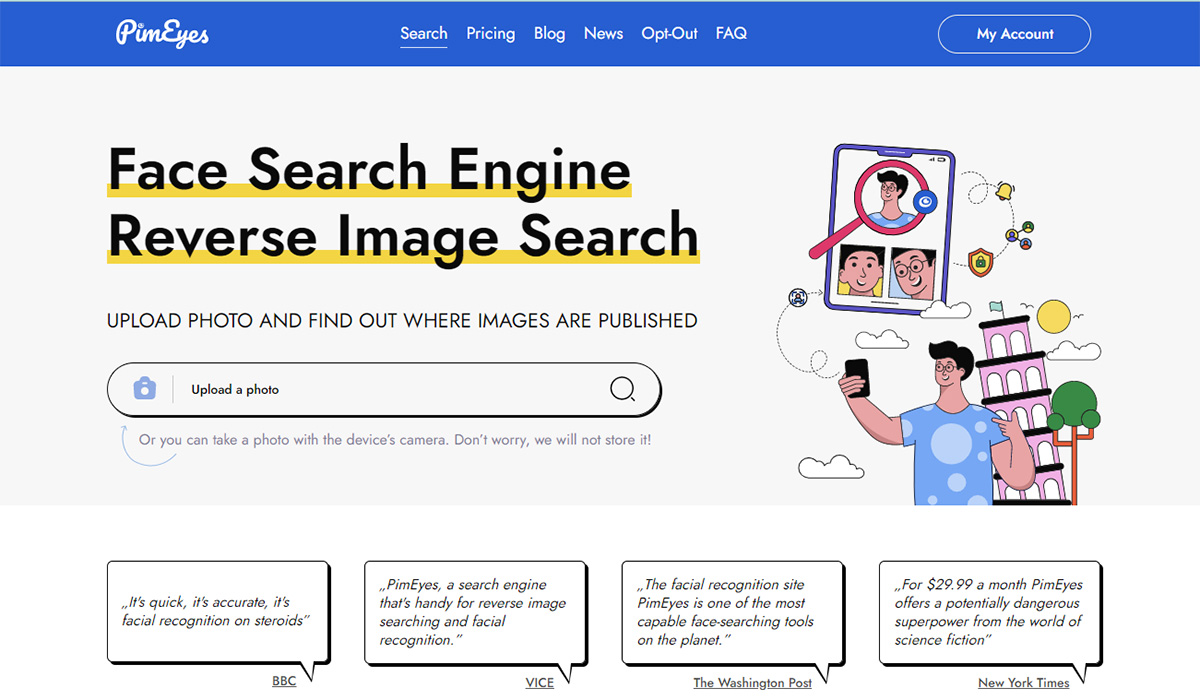Viewport: 1200px width, 700px height.
Task: Click the magnifying glass search icon
Action: point(622,389)
